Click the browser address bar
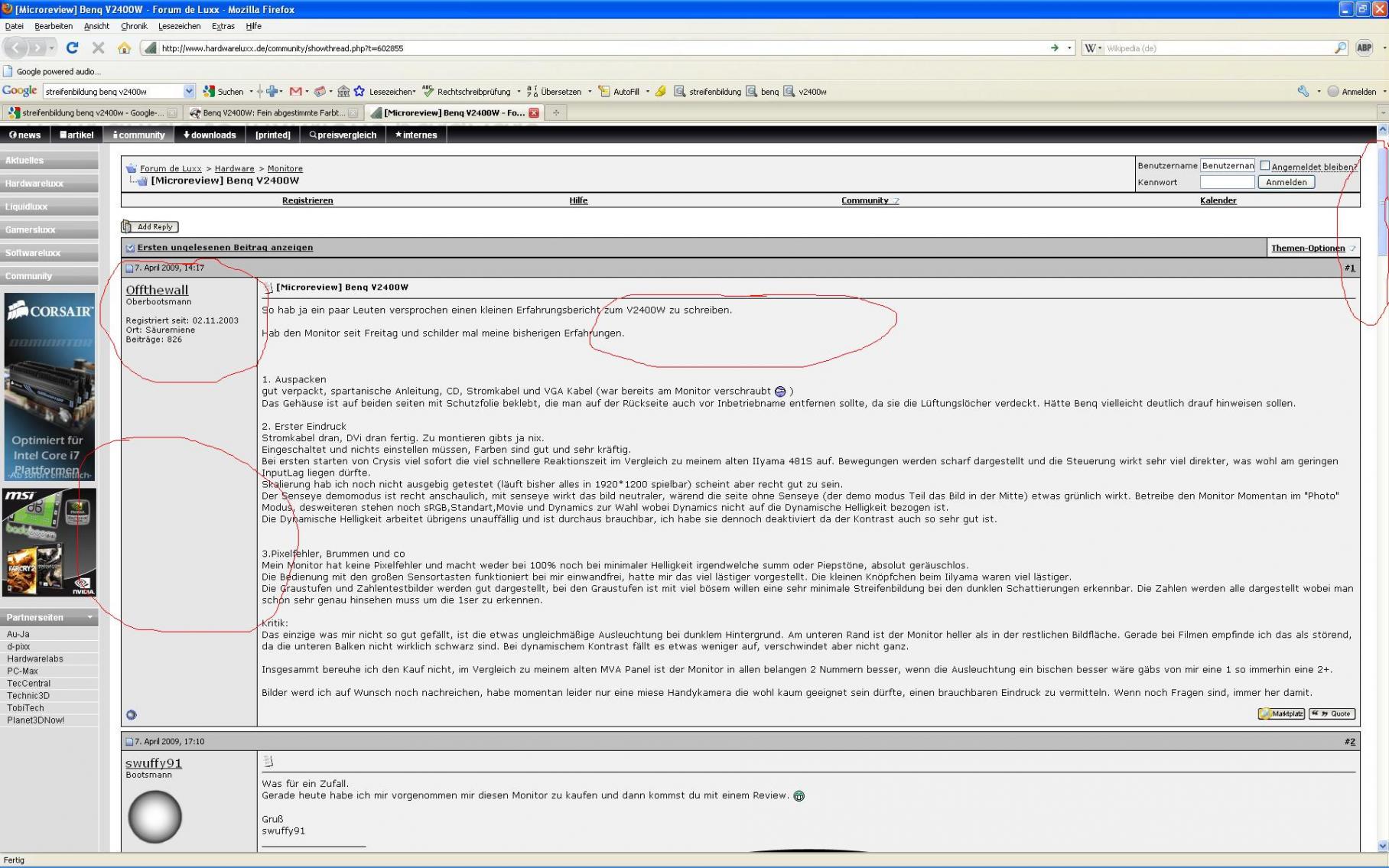 597,47
